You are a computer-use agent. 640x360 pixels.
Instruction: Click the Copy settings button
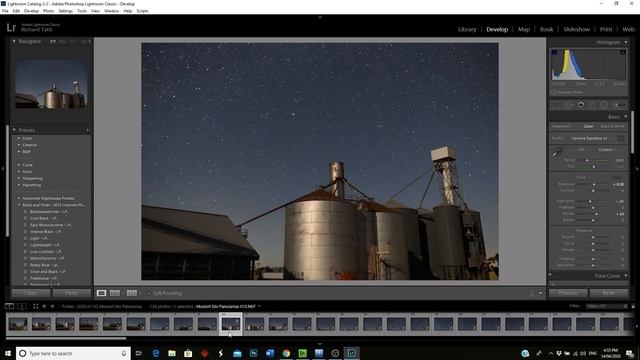[31, 293]
